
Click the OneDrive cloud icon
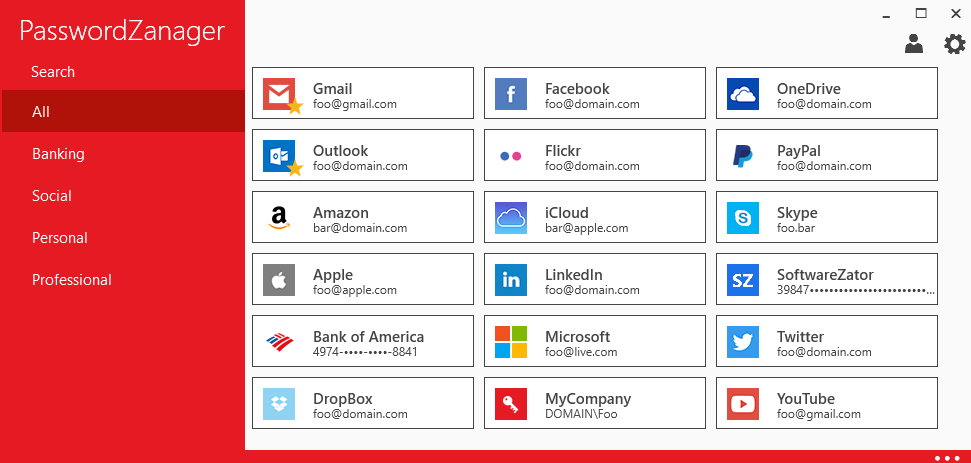click(x=742, y=93)
